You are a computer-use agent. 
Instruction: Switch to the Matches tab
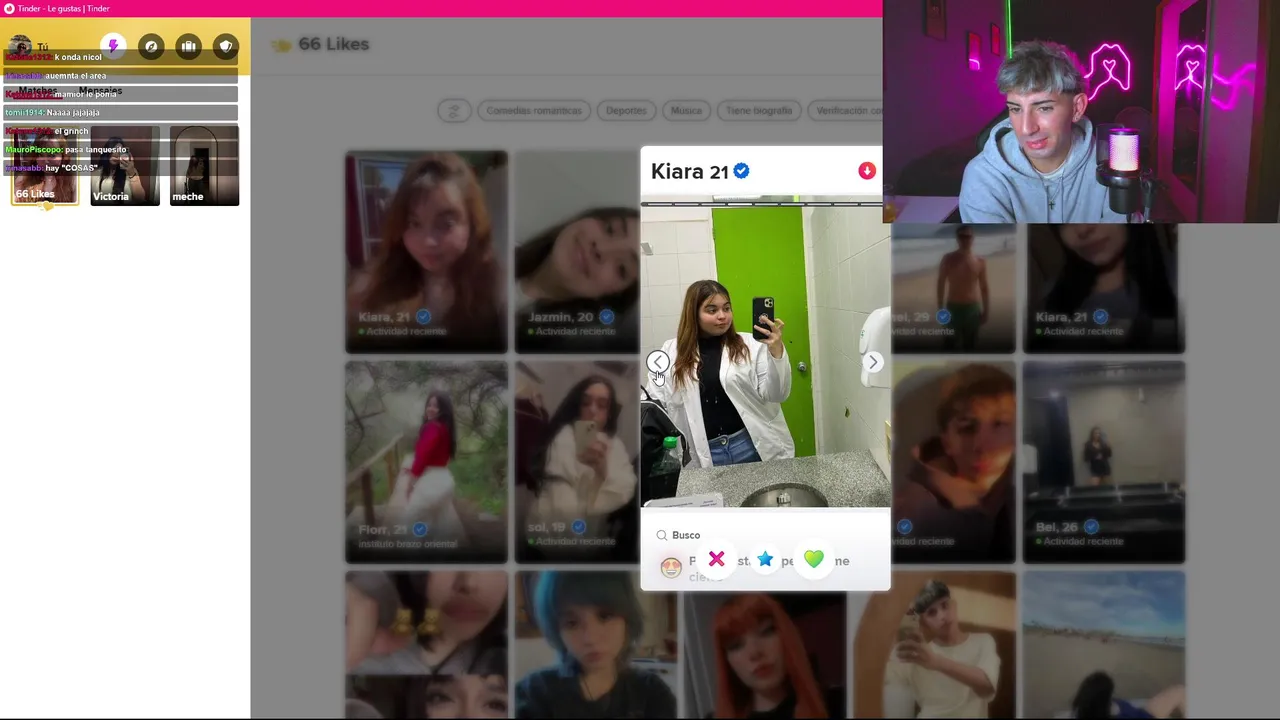[x=37, y=91]
